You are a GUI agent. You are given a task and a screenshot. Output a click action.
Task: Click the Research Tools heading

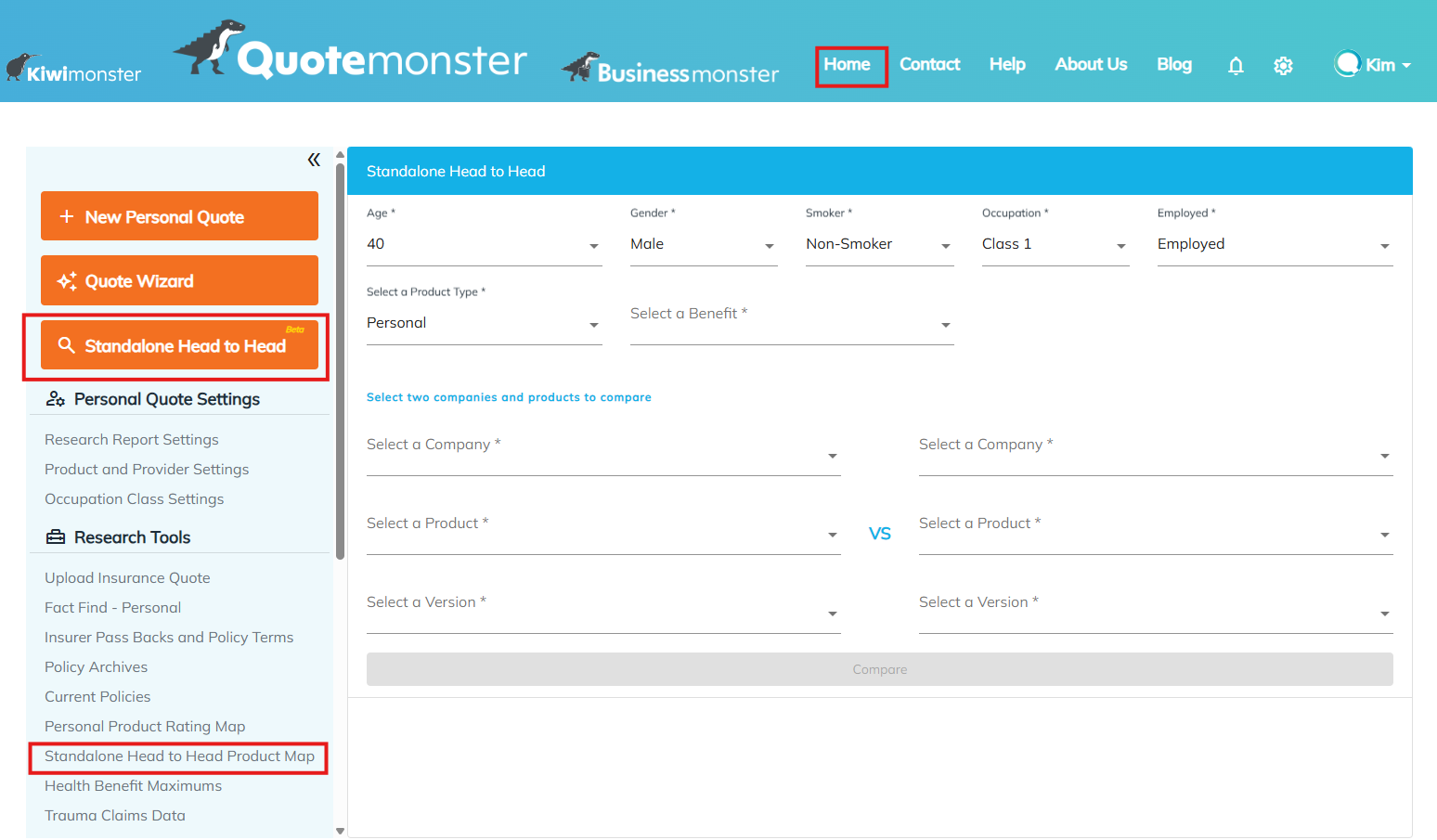(x=133, y=537)
